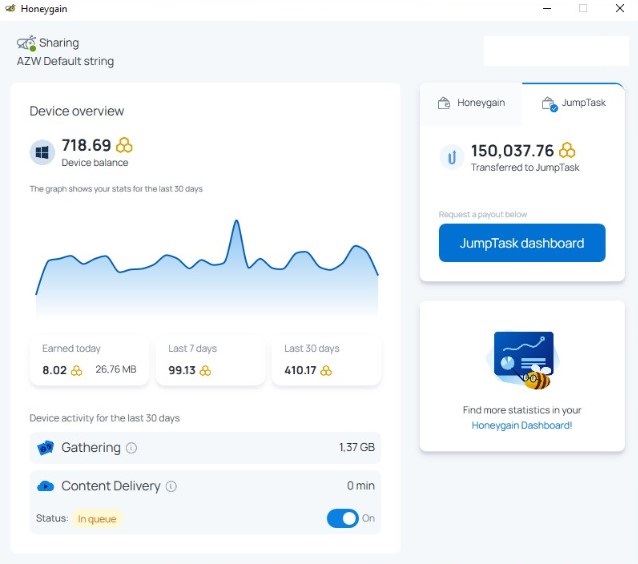Switch to the JumpTask tab
Image resolution: width=638 pixels, height=564 pixels.
click(x=573, y=103)
